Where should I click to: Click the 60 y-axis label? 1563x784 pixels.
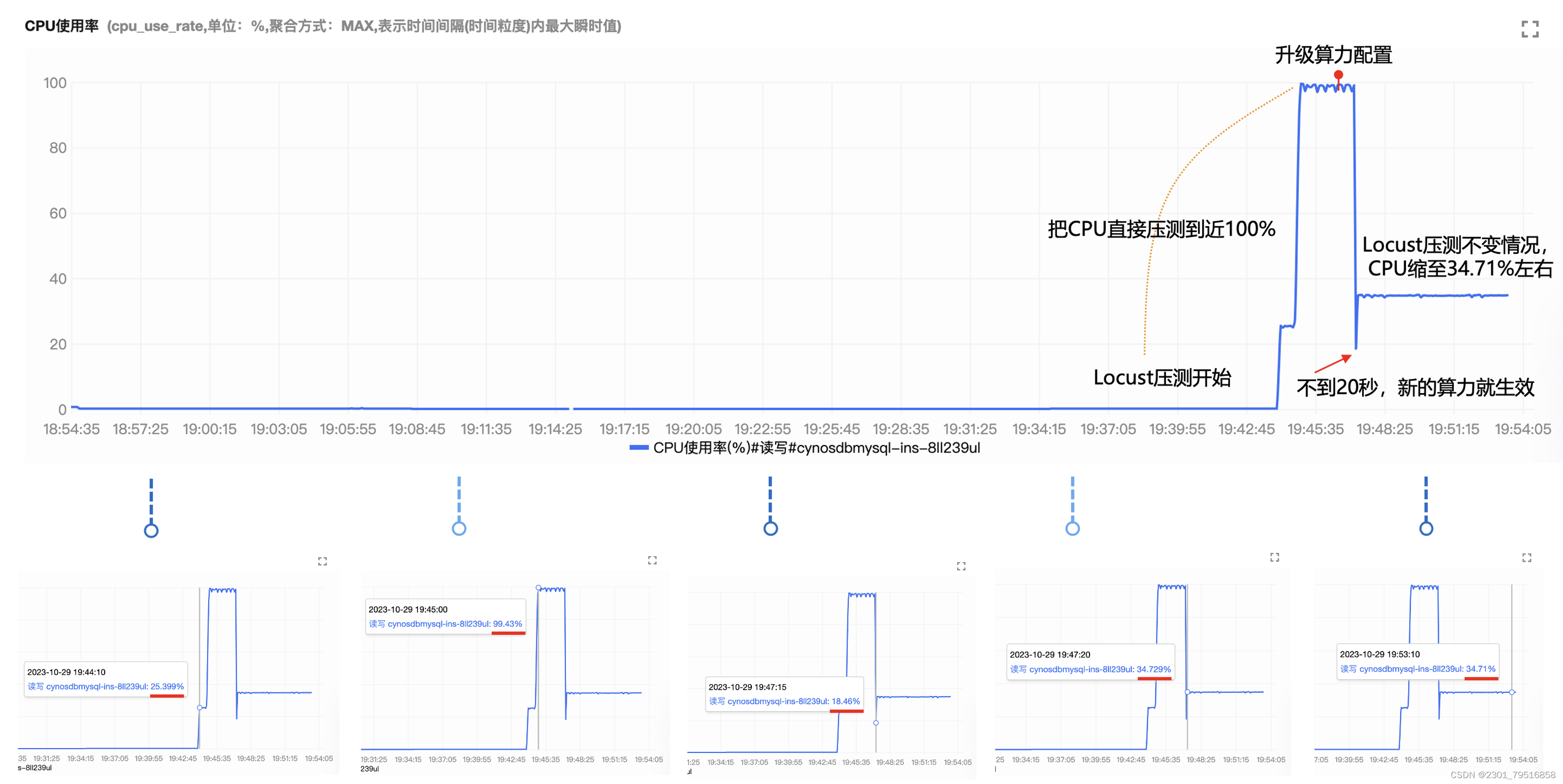tap(58, 213)
